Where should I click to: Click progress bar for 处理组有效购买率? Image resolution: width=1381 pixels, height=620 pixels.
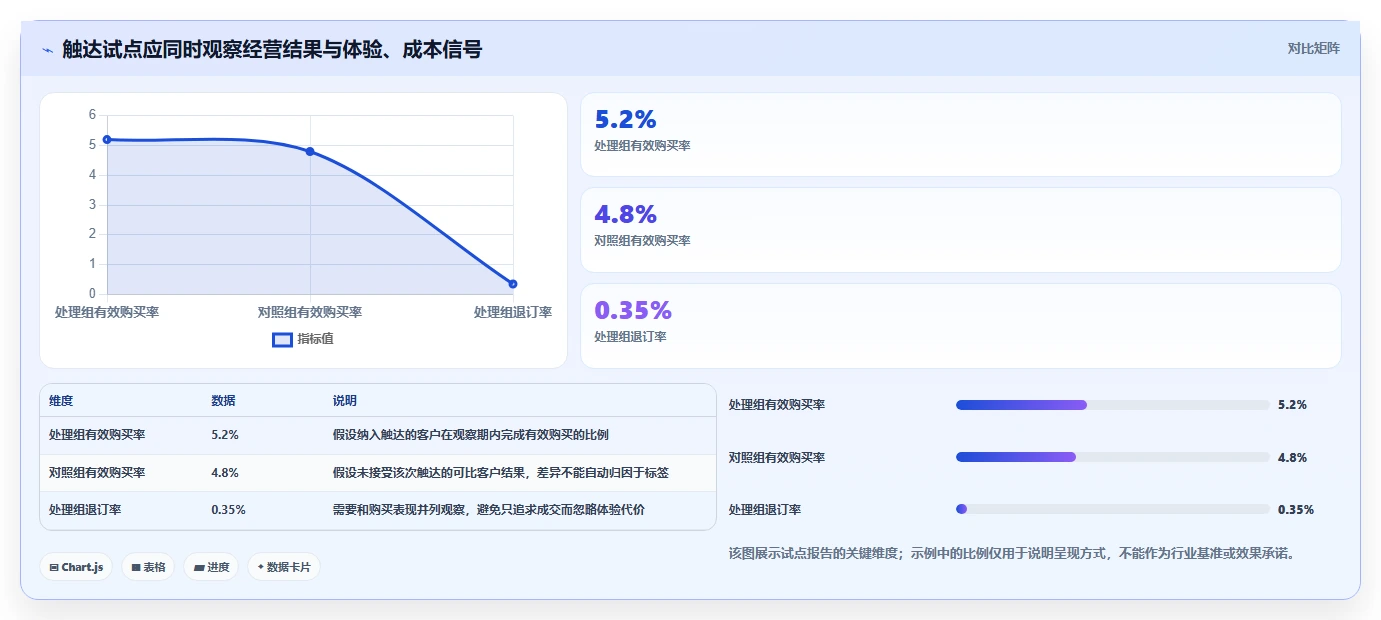(1113, 405)
